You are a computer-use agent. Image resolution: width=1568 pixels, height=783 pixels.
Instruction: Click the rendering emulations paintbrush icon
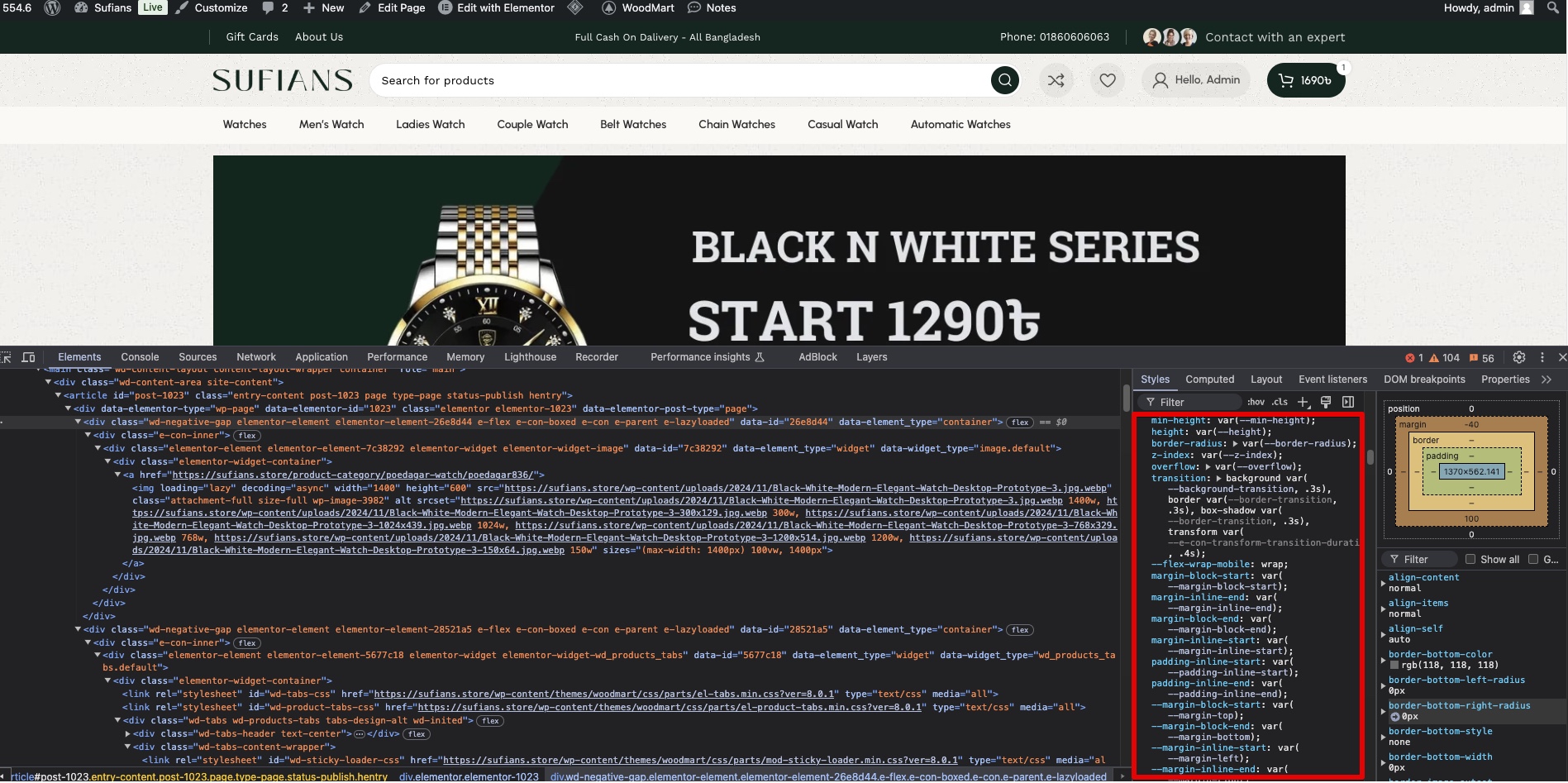(1326, 402)
